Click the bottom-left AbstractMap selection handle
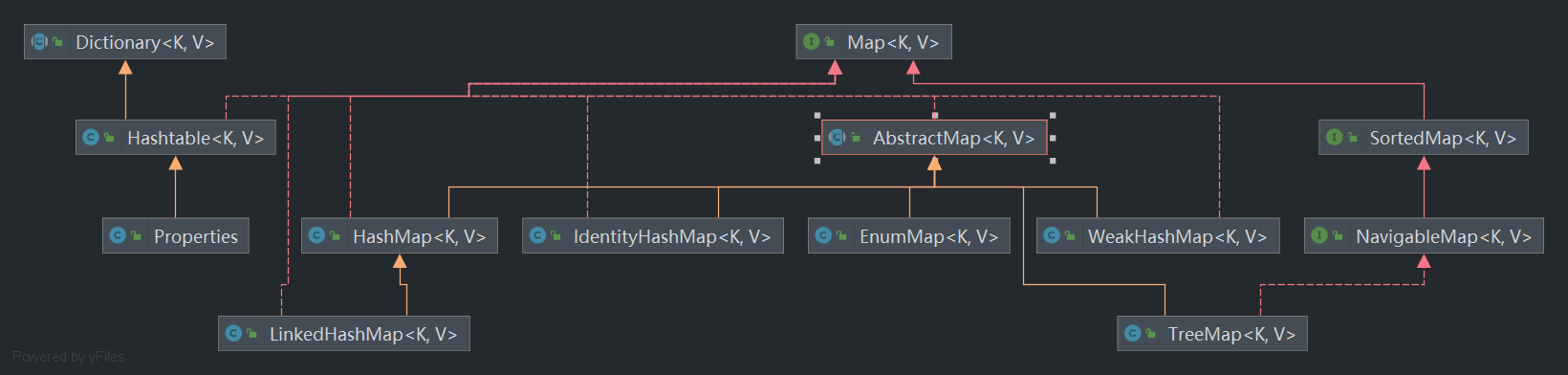The width and height of the screenshot is (1568, 375). coord(817,161)
